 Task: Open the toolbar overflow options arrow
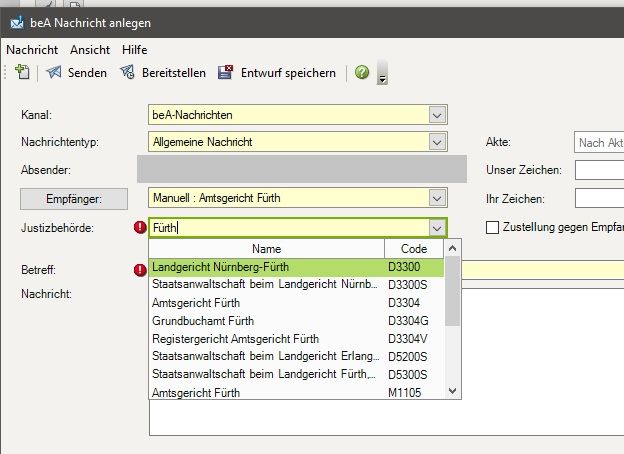pyautogui.click(x=382, y=73)
